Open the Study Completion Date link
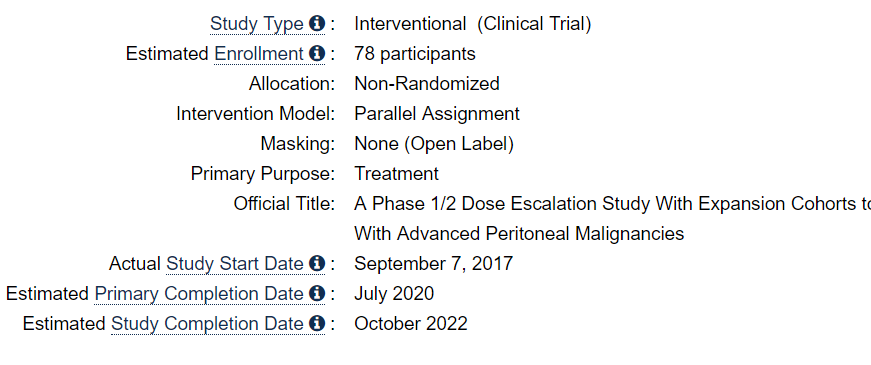Image resolution: width=871 pixels, height=365 pixels. click(x=207, y=323)
